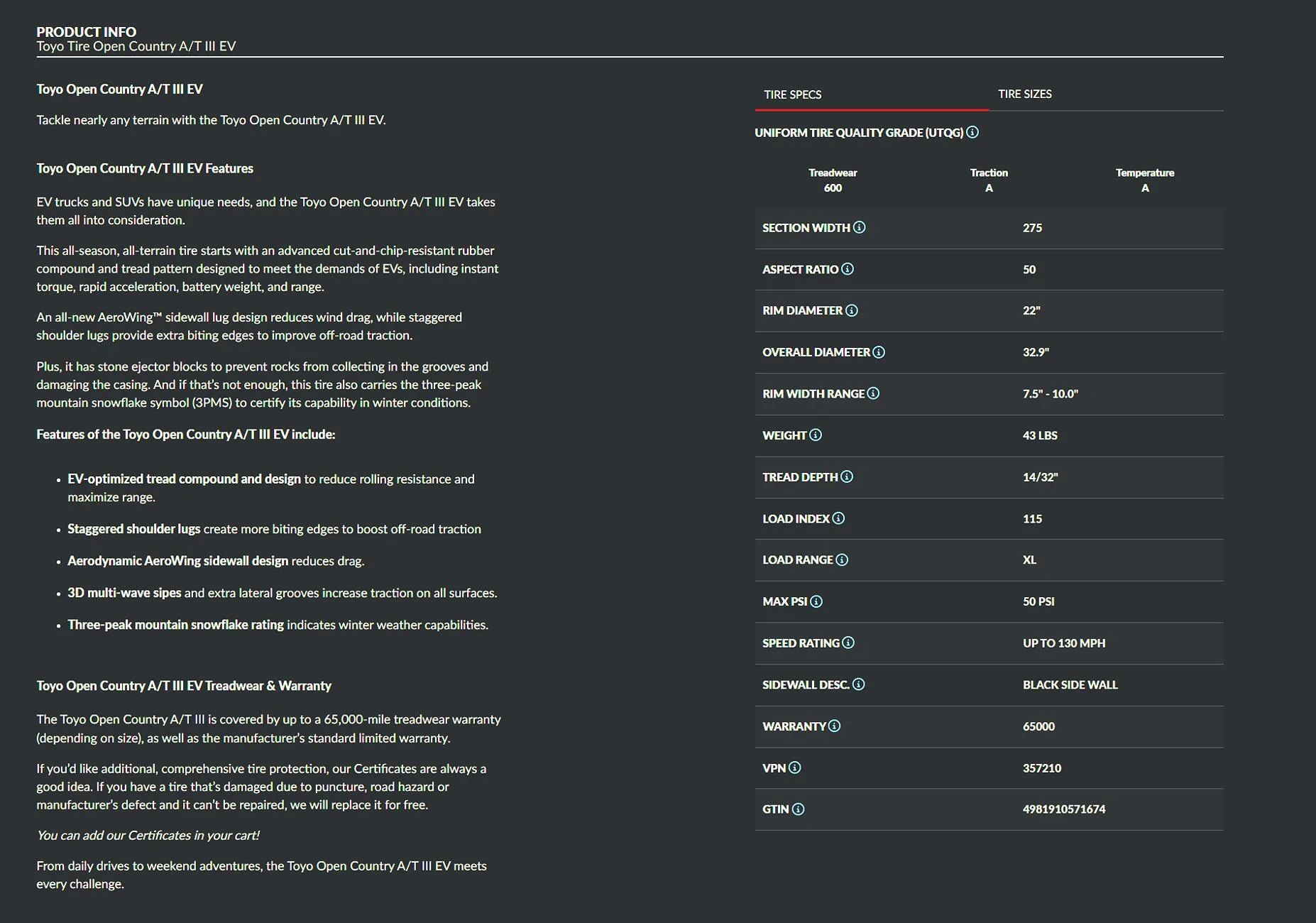Select the Temperature A rating
The width and height of the screenshot is (1316, 923).
pos(1145,180)
